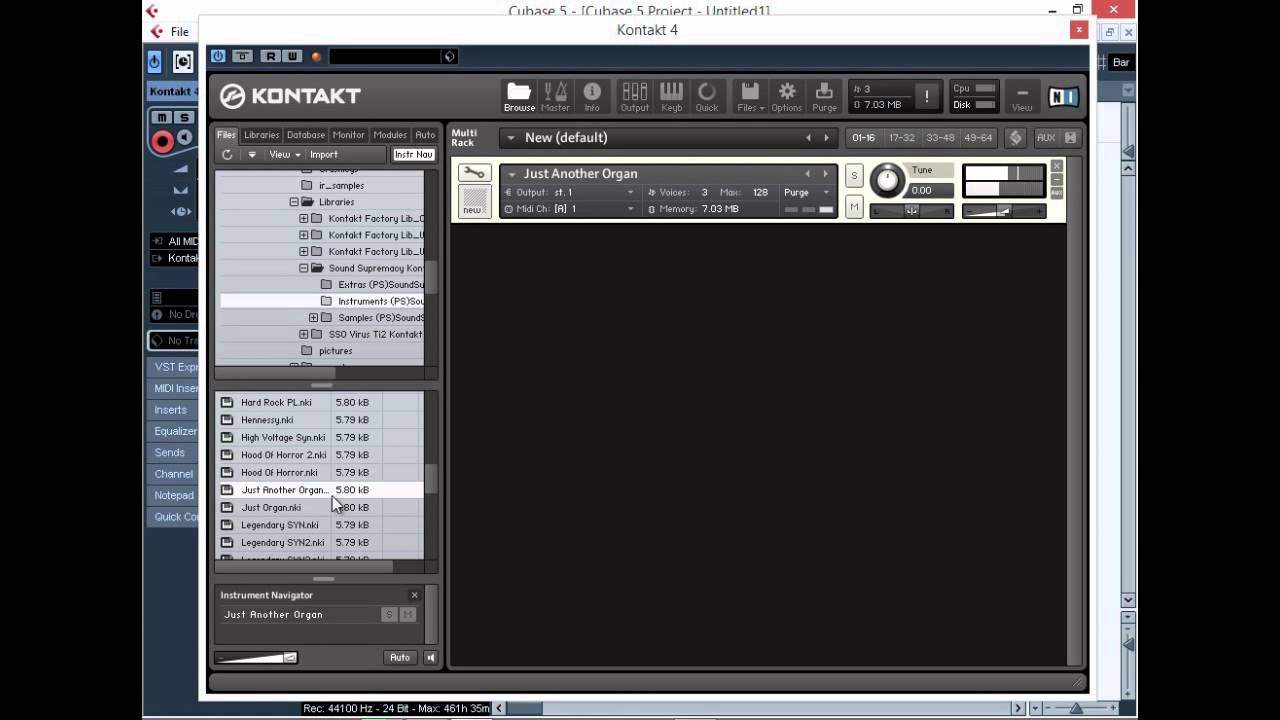
Task: Collapse Sound Supremacy folder node
Action: [x=304, y=268]
